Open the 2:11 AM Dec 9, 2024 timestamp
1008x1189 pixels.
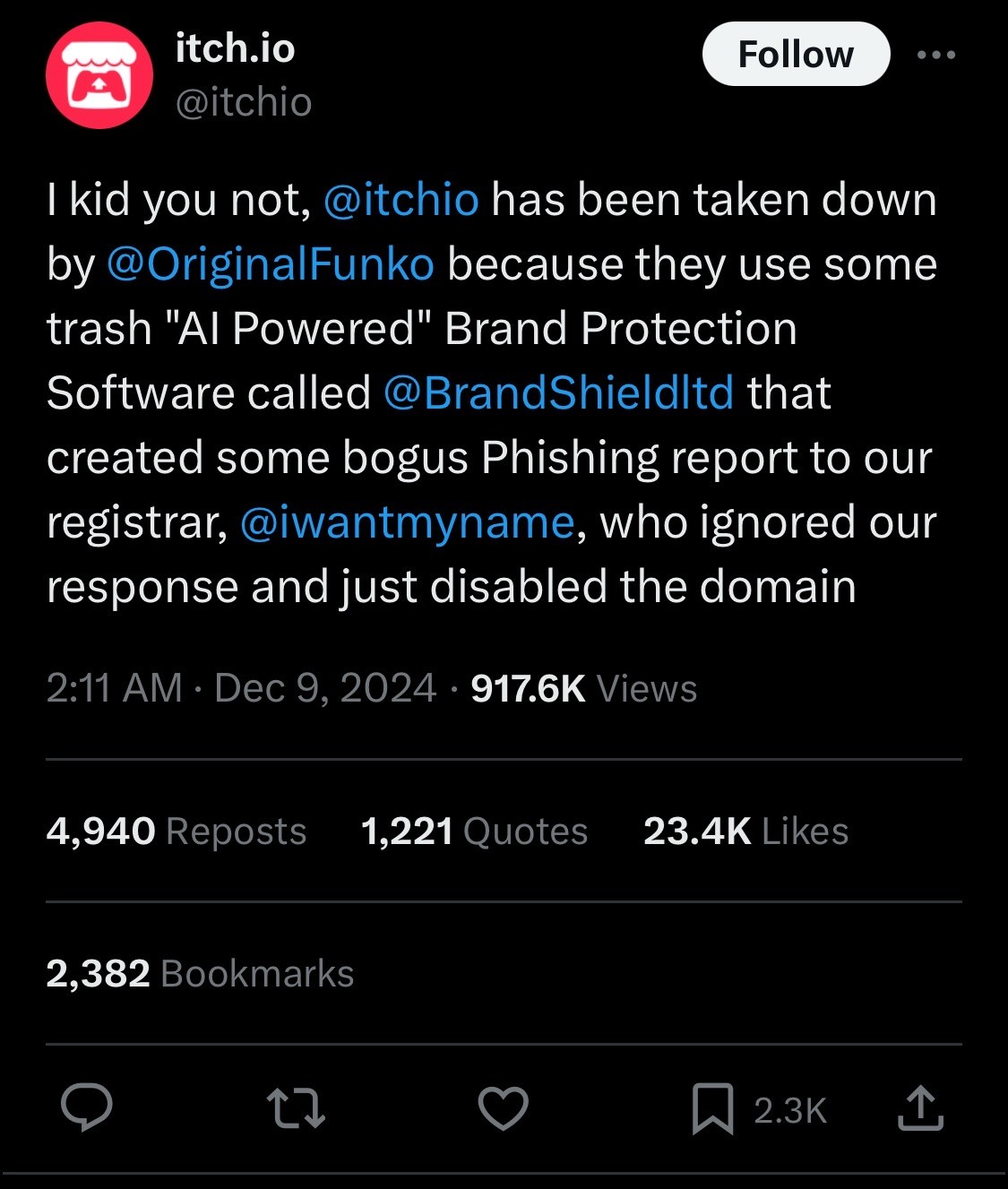pyautogui.click(x=241, y=688)
